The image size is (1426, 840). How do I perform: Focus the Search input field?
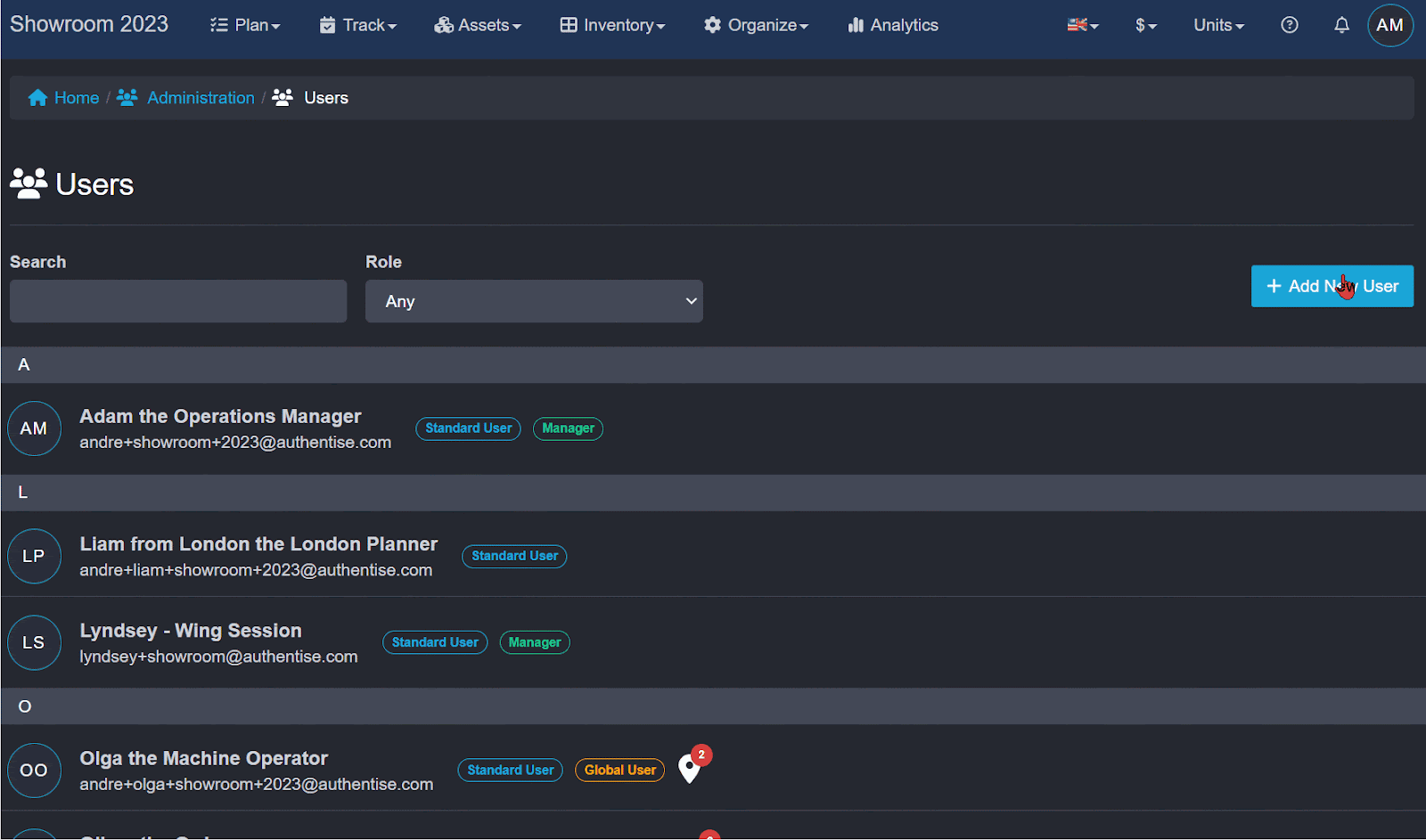coord(178,301)
